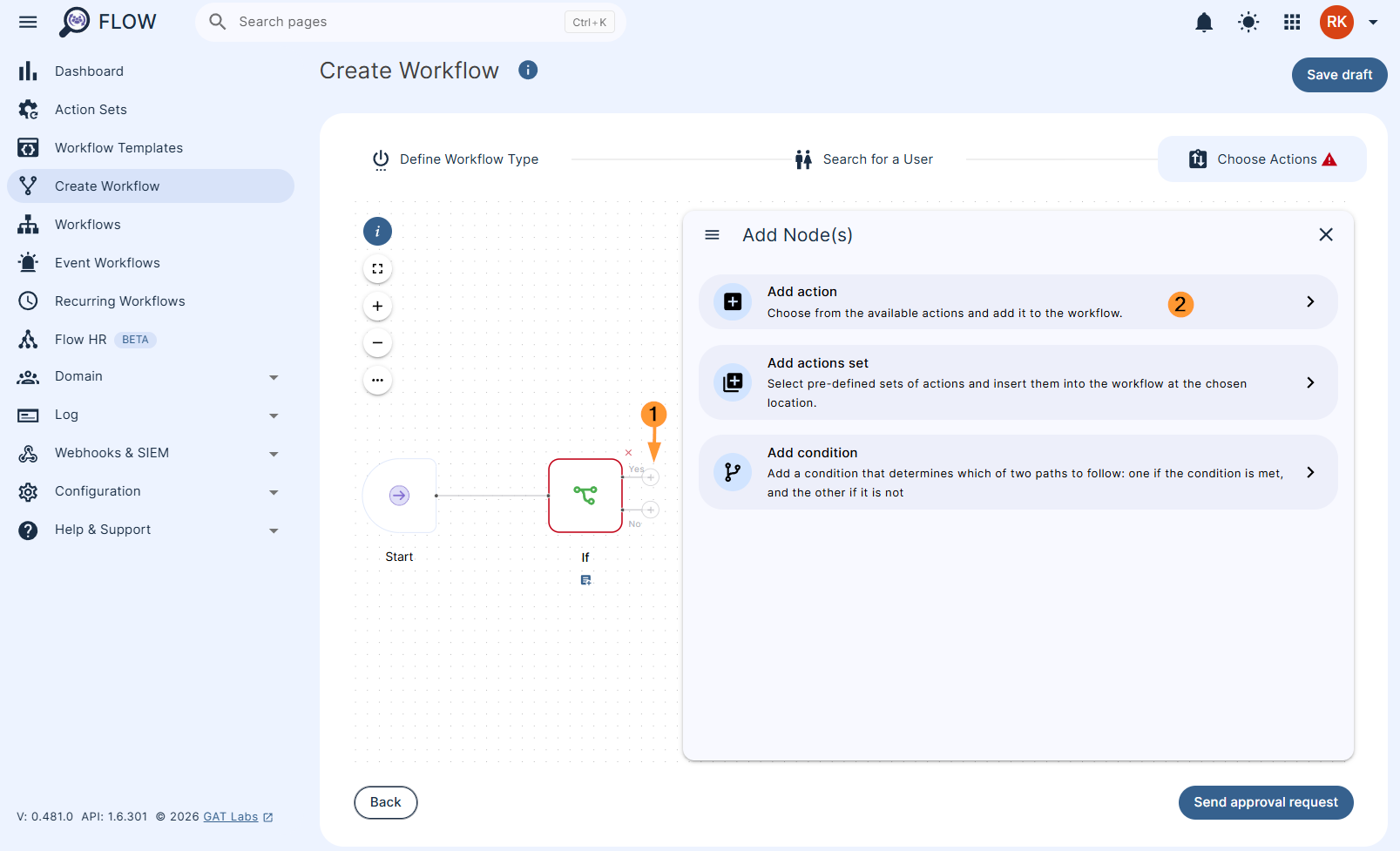Zoom in on the workflow canvas
The height and width of the screenshot is (851, 1400).
point(377,306)
